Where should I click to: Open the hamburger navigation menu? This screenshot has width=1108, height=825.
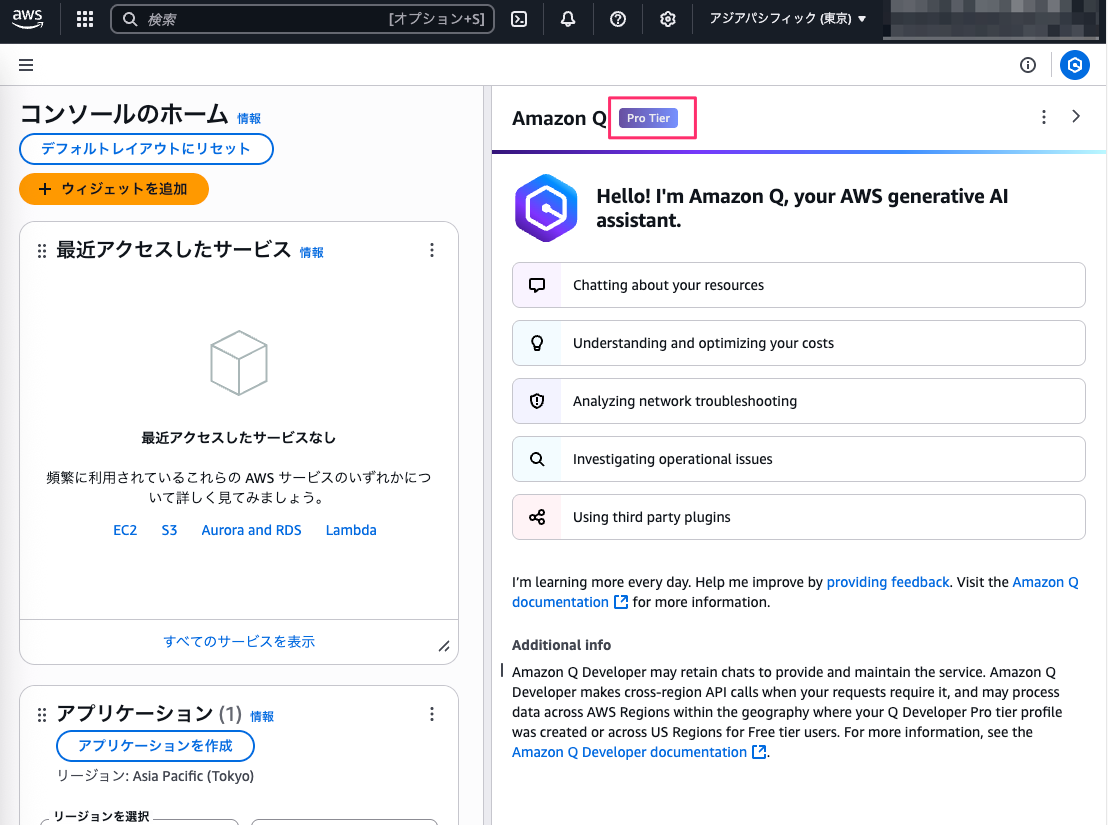(26, 65)
